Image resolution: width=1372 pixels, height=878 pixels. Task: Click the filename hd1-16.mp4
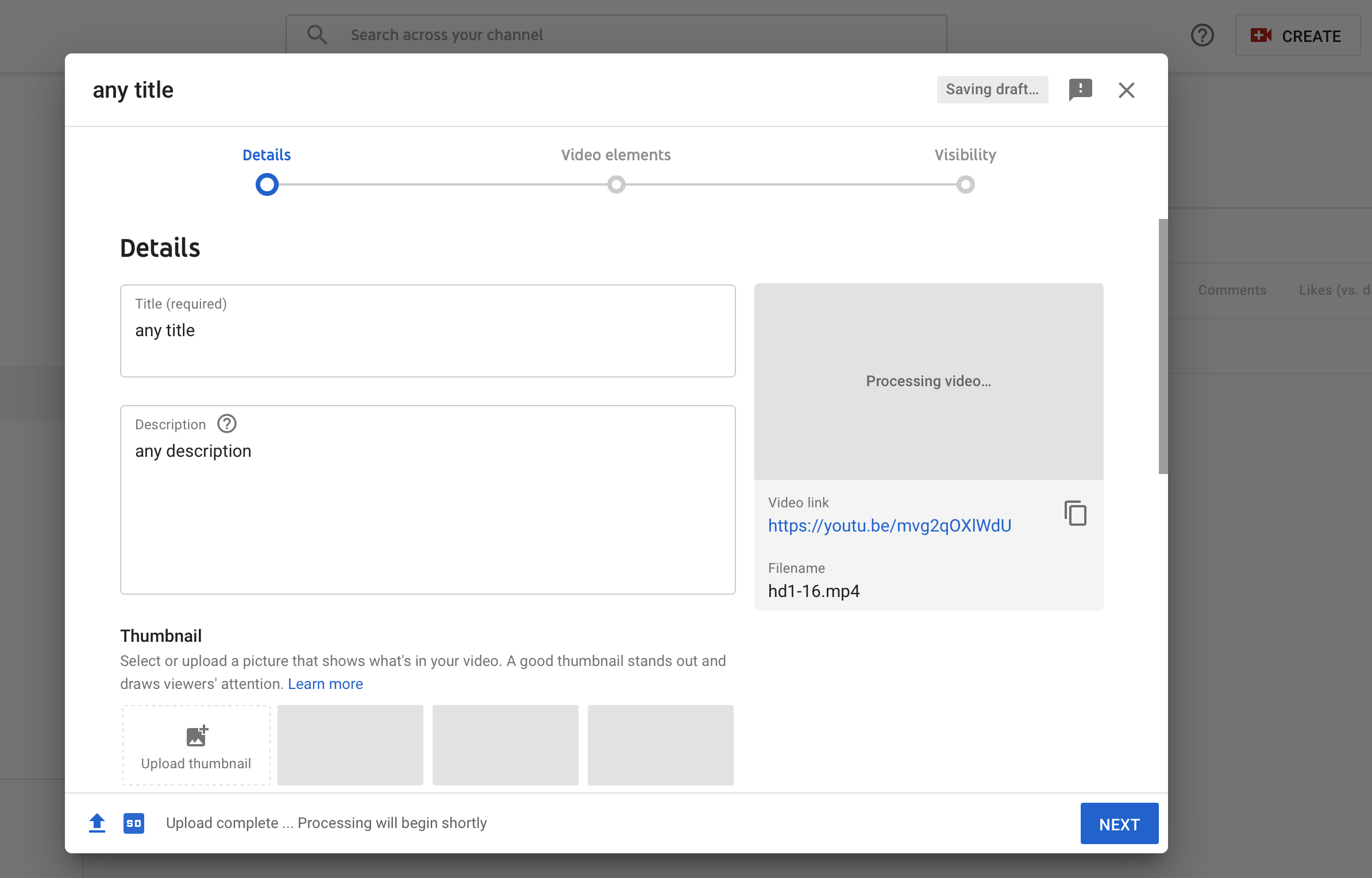814,591
